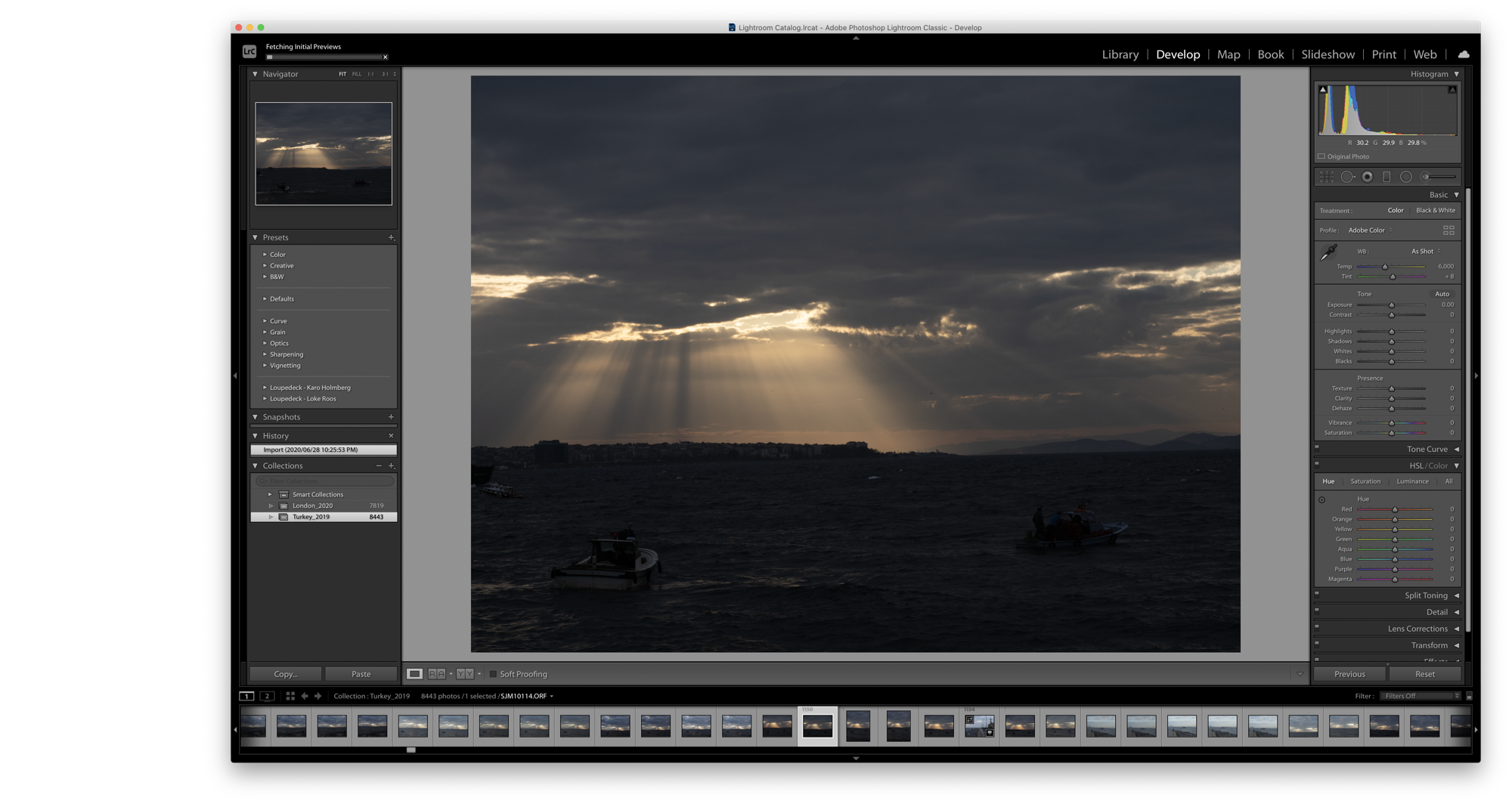Cancel Fetching Initial Previews progress
This screenshot has width=1512, height=804.
pos(386,57)
